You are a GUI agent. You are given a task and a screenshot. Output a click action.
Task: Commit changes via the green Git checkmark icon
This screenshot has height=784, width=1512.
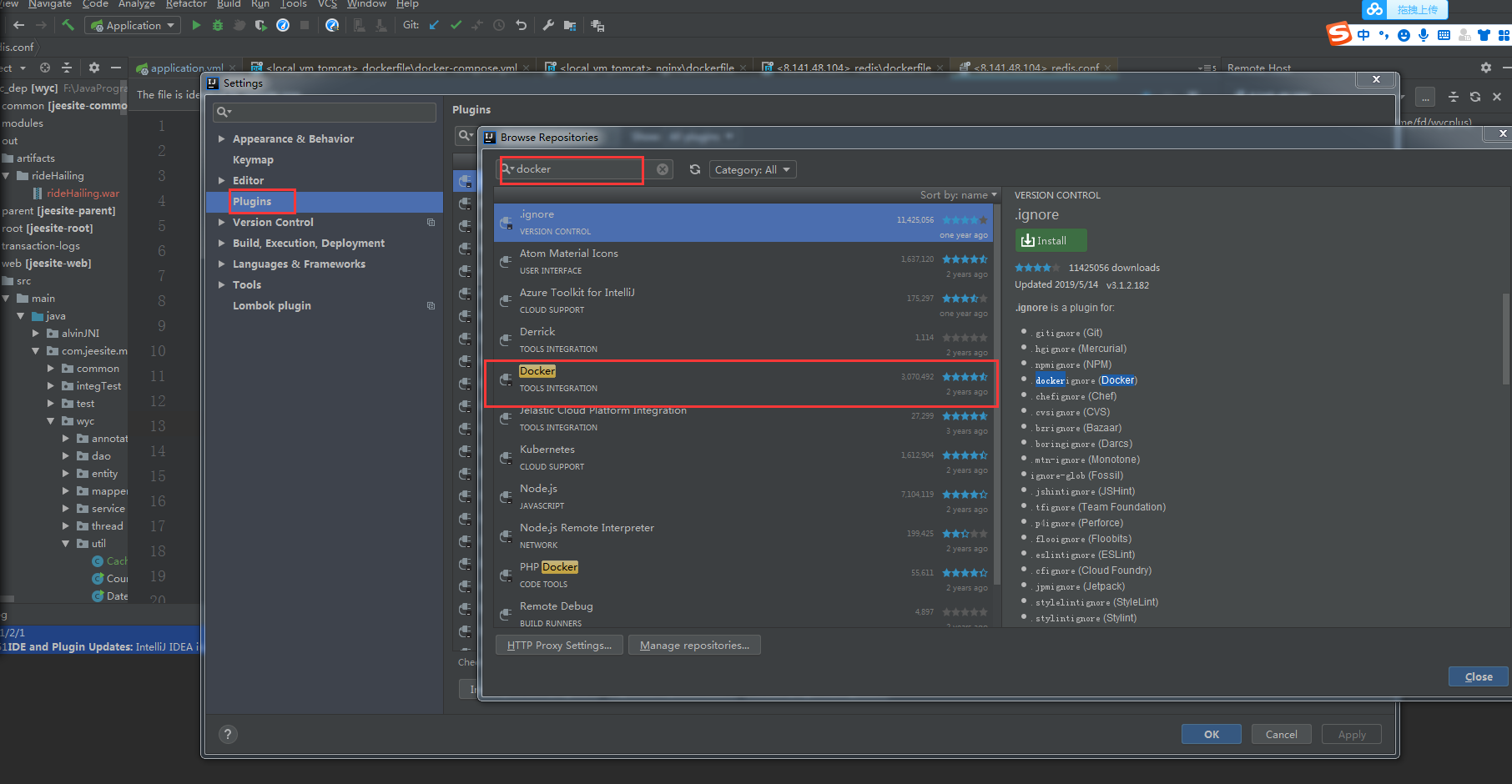click(x=456, y=25)
